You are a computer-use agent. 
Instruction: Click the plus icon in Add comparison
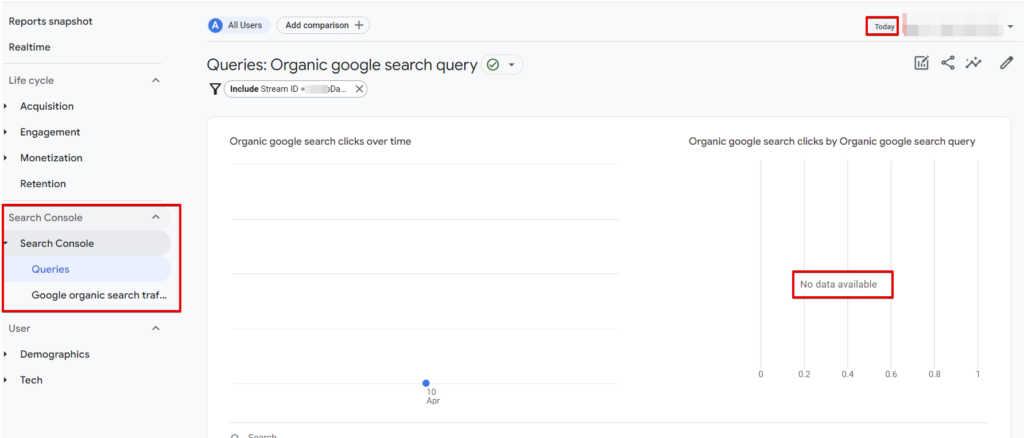point(359,25)
